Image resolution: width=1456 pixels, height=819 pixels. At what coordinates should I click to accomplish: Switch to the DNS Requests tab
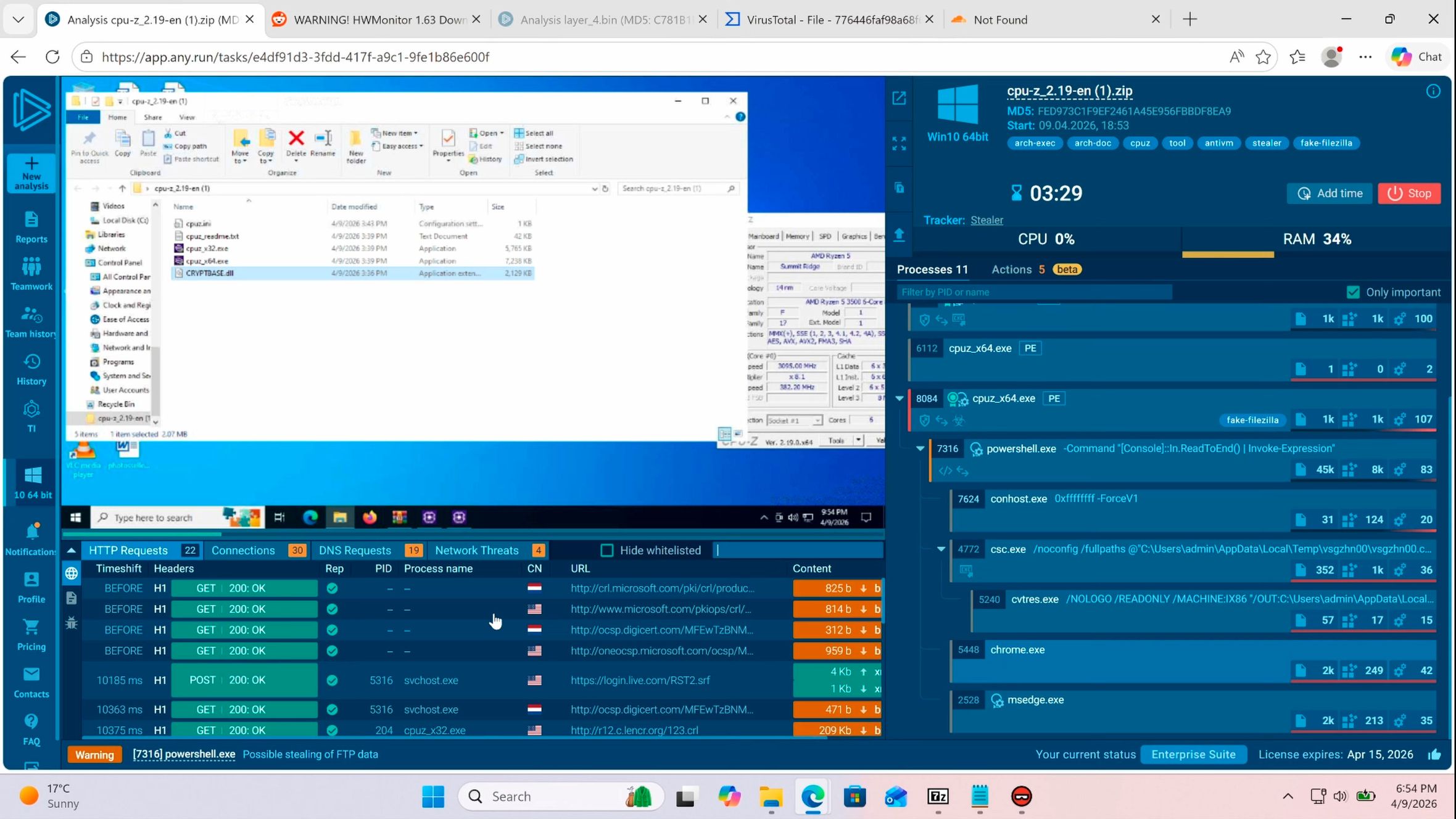point(355,550)
